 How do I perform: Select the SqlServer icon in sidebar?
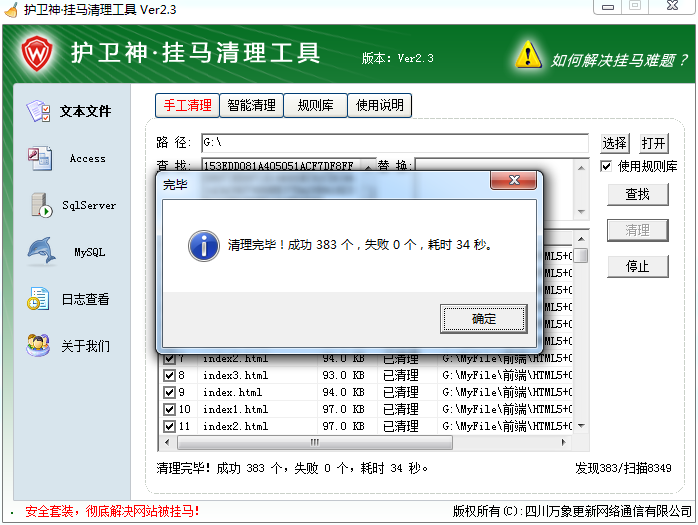pos(41,205)
